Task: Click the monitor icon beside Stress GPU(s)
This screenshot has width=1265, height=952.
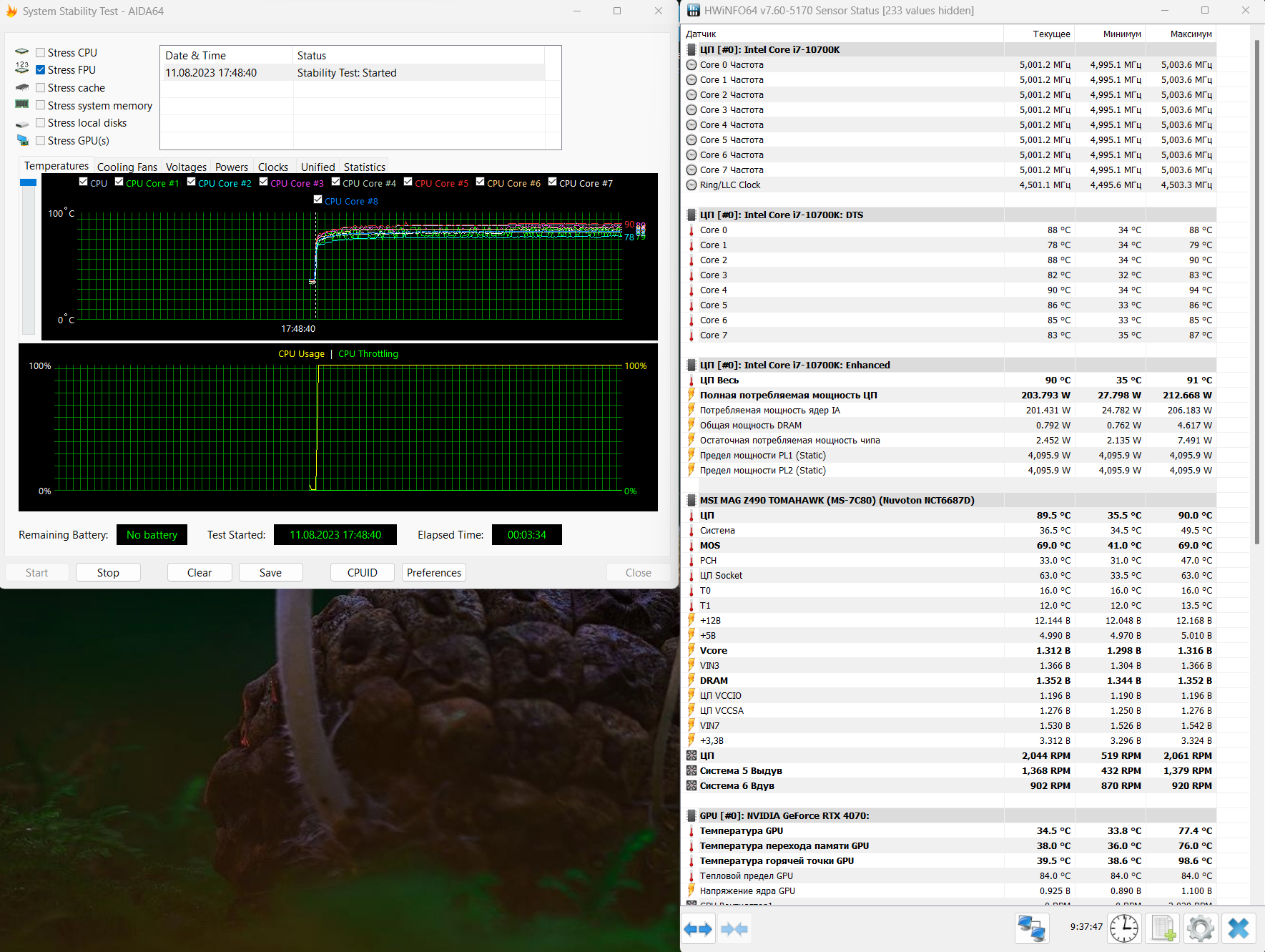Action: (22, 140)
